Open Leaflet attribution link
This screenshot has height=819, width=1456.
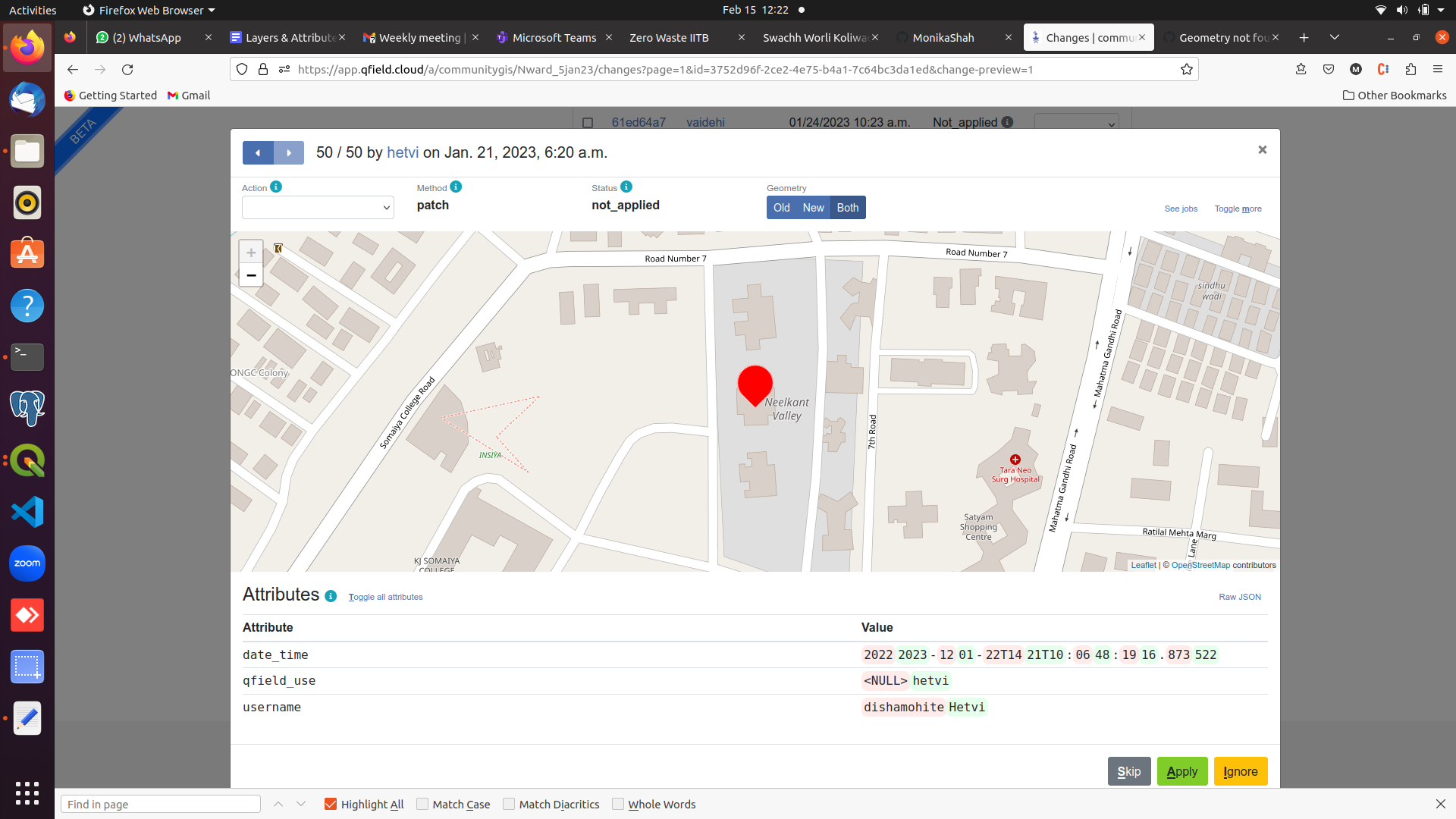coord(1144,565)
